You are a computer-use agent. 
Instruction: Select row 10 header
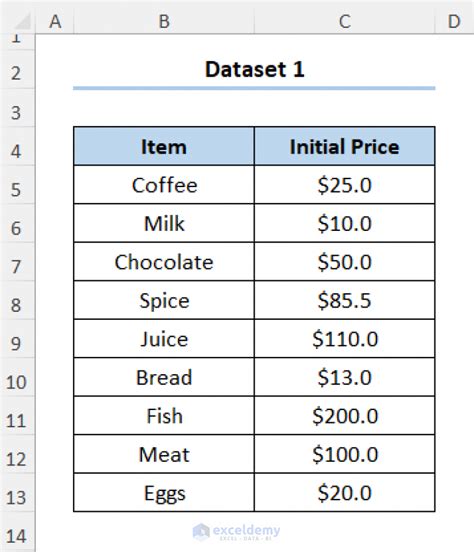pyautogui.click(x=17, y=382)
